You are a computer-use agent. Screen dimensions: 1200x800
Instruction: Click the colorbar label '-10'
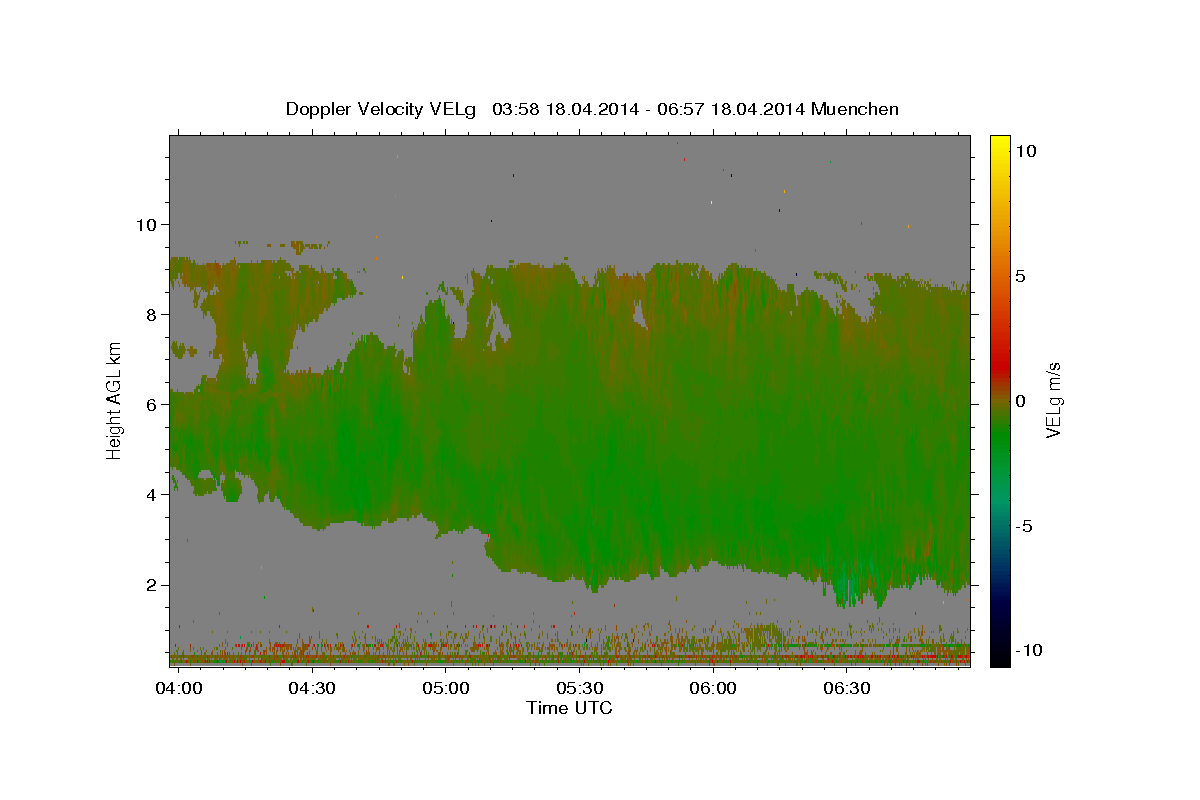coord(1029,651)
